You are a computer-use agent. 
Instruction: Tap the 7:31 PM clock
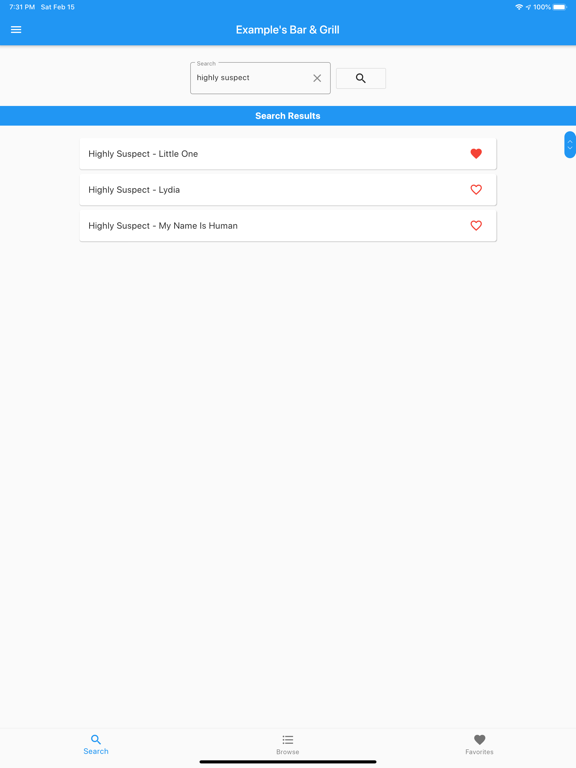pyautogui.click(x=22, y=7)
